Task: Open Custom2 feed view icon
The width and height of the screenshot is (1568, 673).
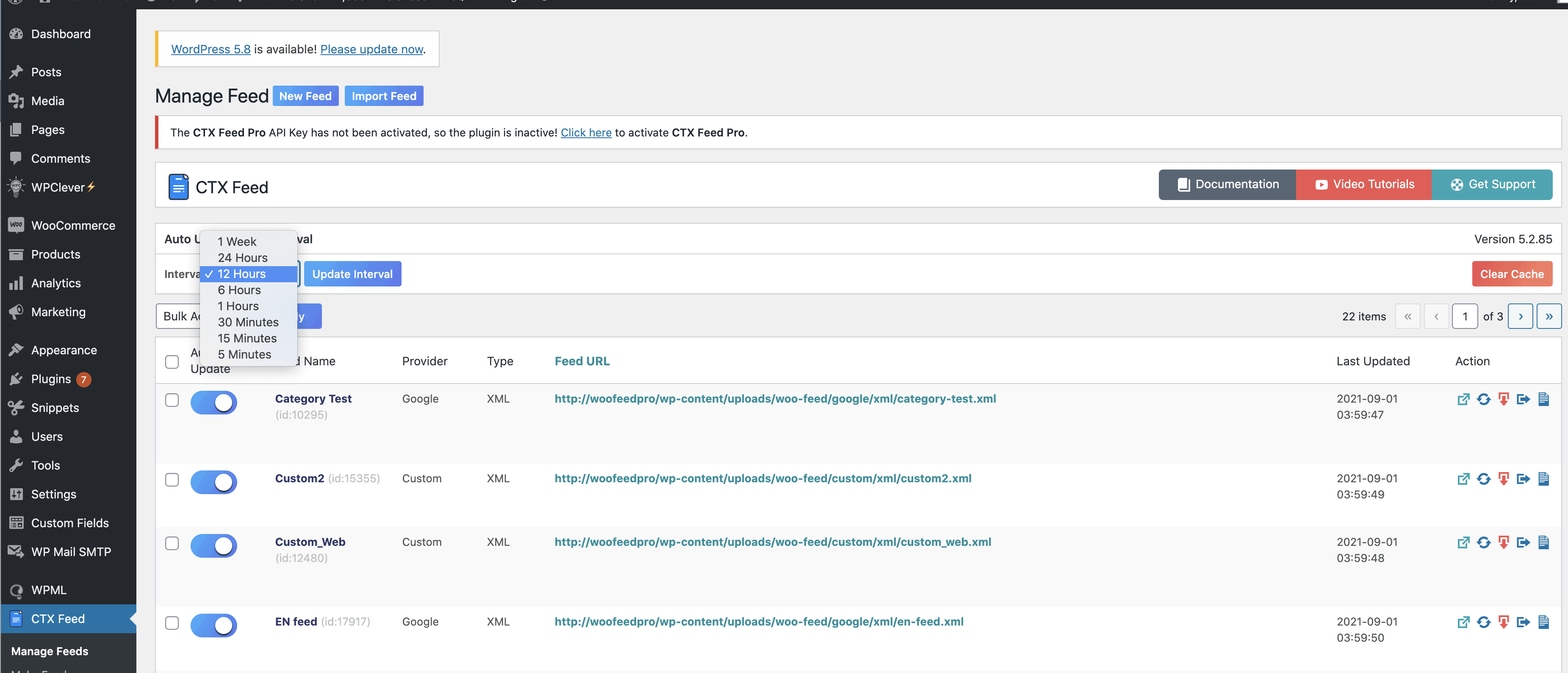Action: click(1463, 479)
